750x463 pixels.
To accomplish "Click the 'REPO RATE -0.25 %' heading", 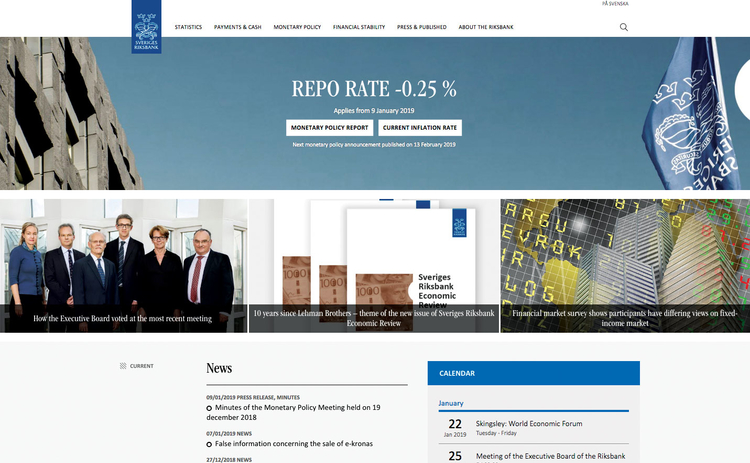I will [374, 89].
